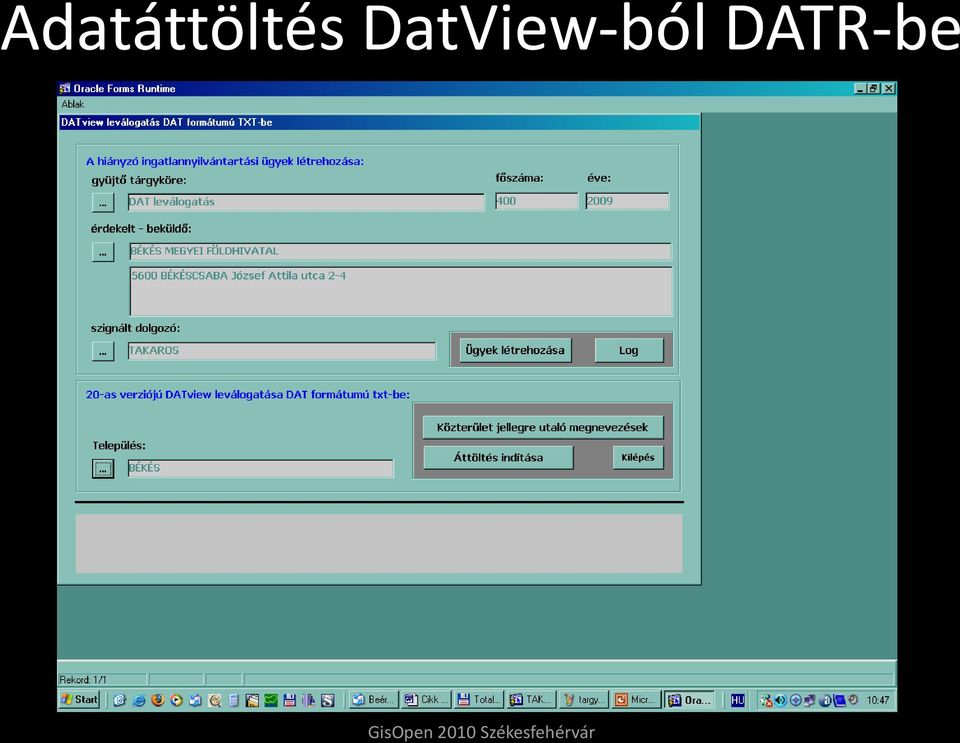Click the BÉKÉS settlement field
The image size is (960, 743).
pos(260,468)
